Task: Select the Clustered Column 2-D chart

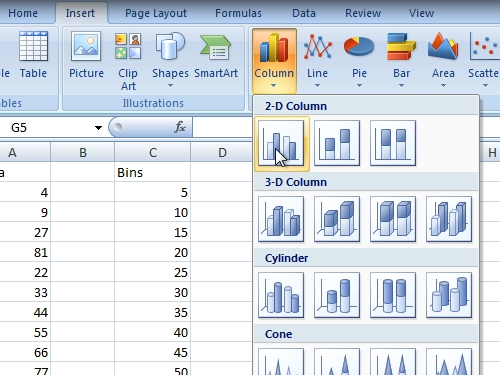Action: 281,143
